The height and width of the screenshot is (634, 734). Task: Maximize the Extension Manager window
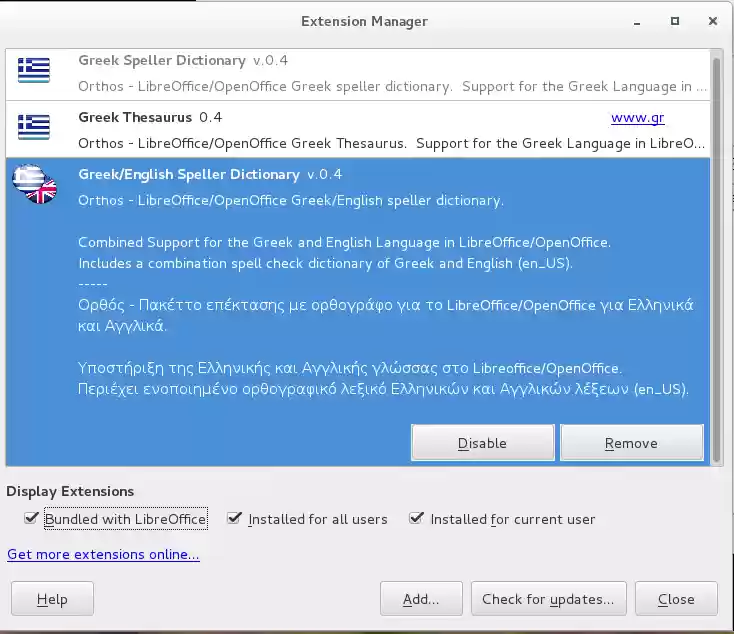675,20
